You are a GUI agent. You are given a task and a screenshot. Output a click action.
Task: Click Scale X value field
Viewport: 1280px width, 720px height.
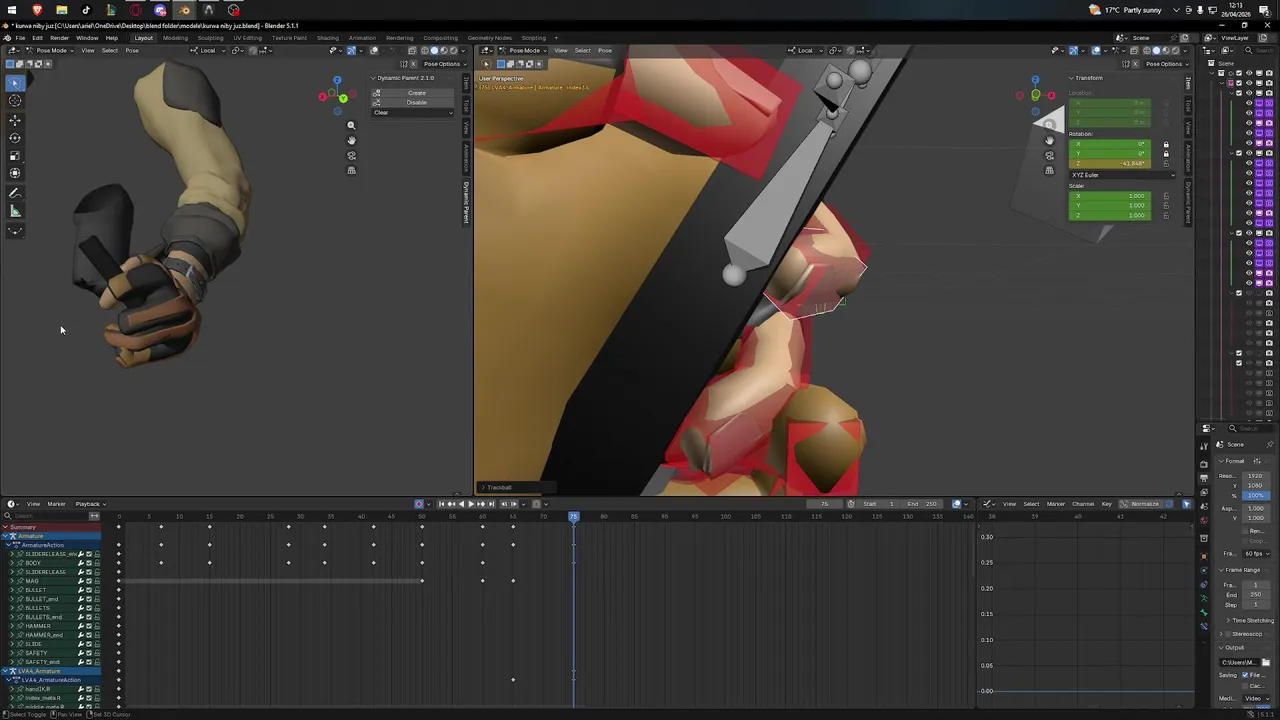click(x=1110, y=196)
